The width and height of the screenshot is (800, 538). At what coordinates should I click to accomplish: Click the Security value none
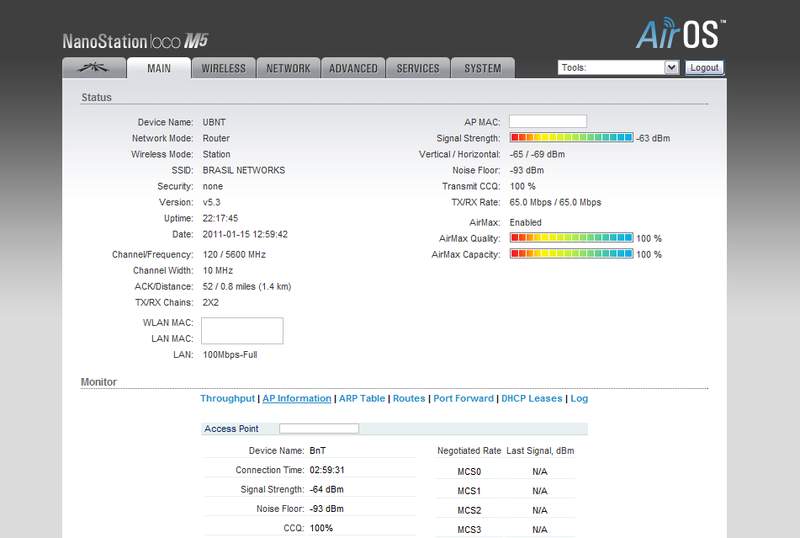click(212, 186)
